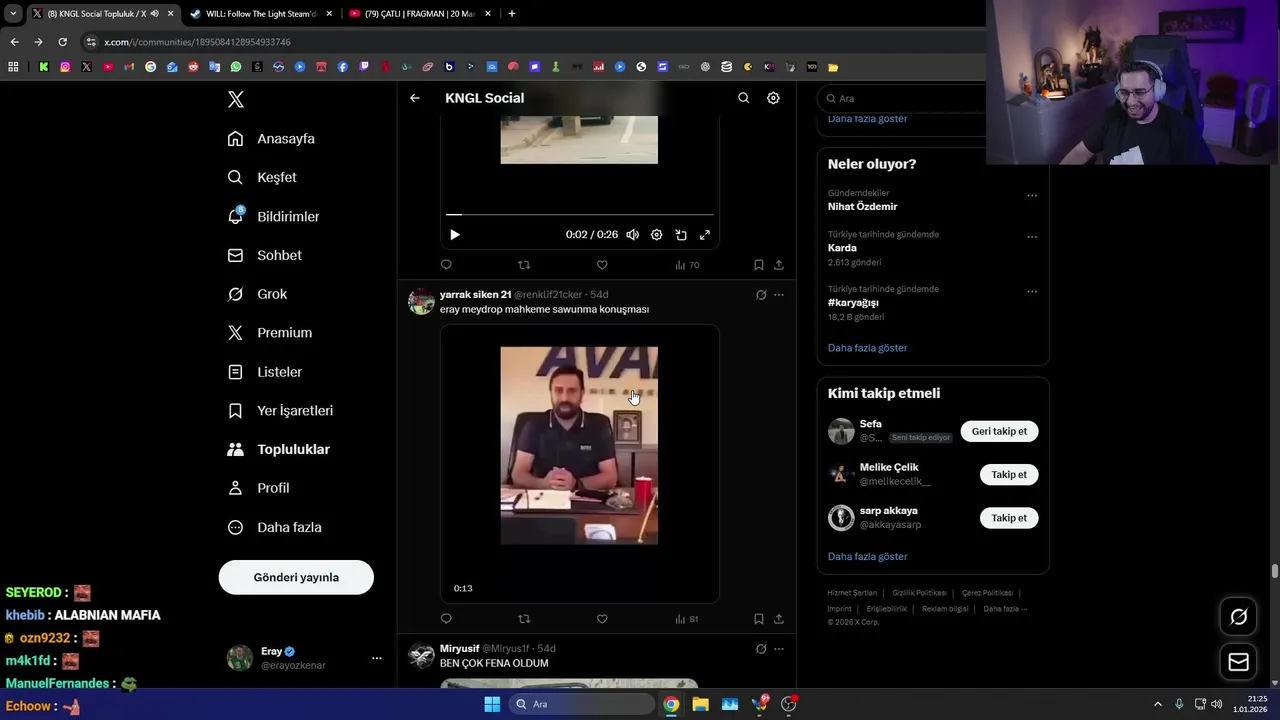The width and height of the screenshot is (1280, 720).
Task: Click the X search box Ara
Action: click(900, 98)
